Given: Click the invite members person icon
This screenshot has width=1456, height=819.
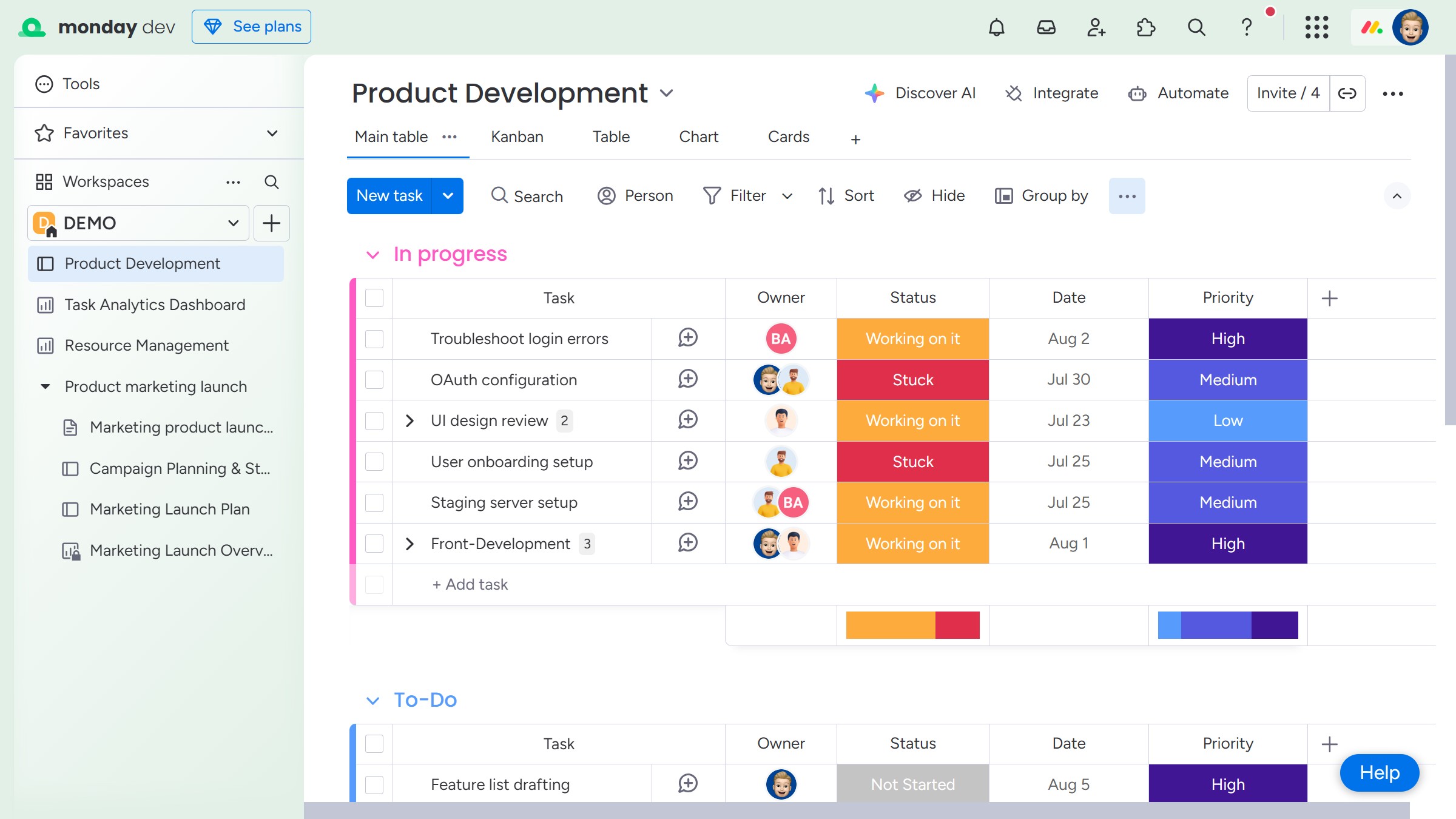Looking at the screenshot, I should point(1096,27).
